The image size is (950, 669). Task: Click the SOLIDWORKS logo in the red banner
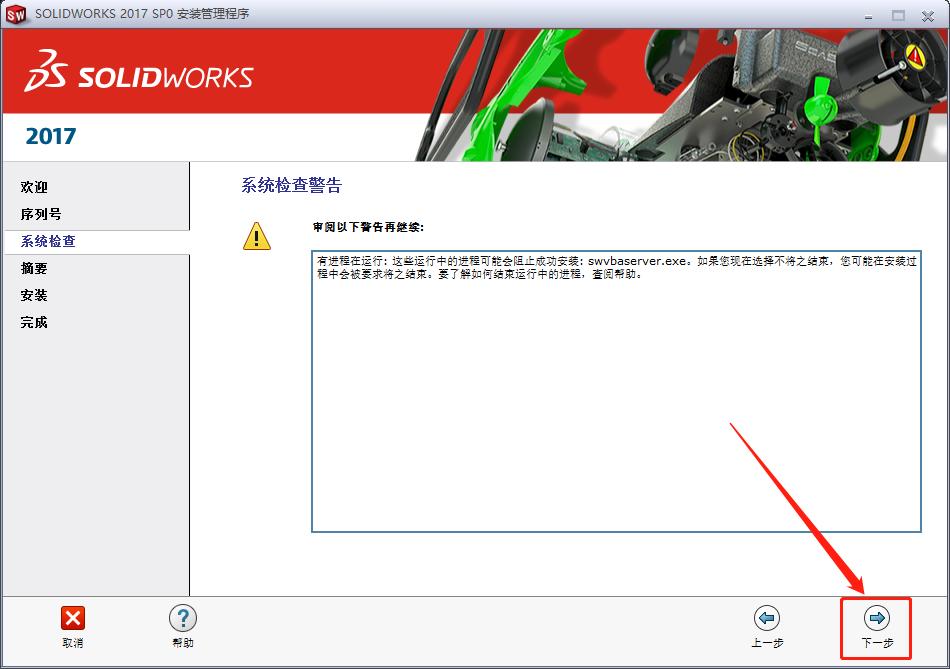pos(140,72)
